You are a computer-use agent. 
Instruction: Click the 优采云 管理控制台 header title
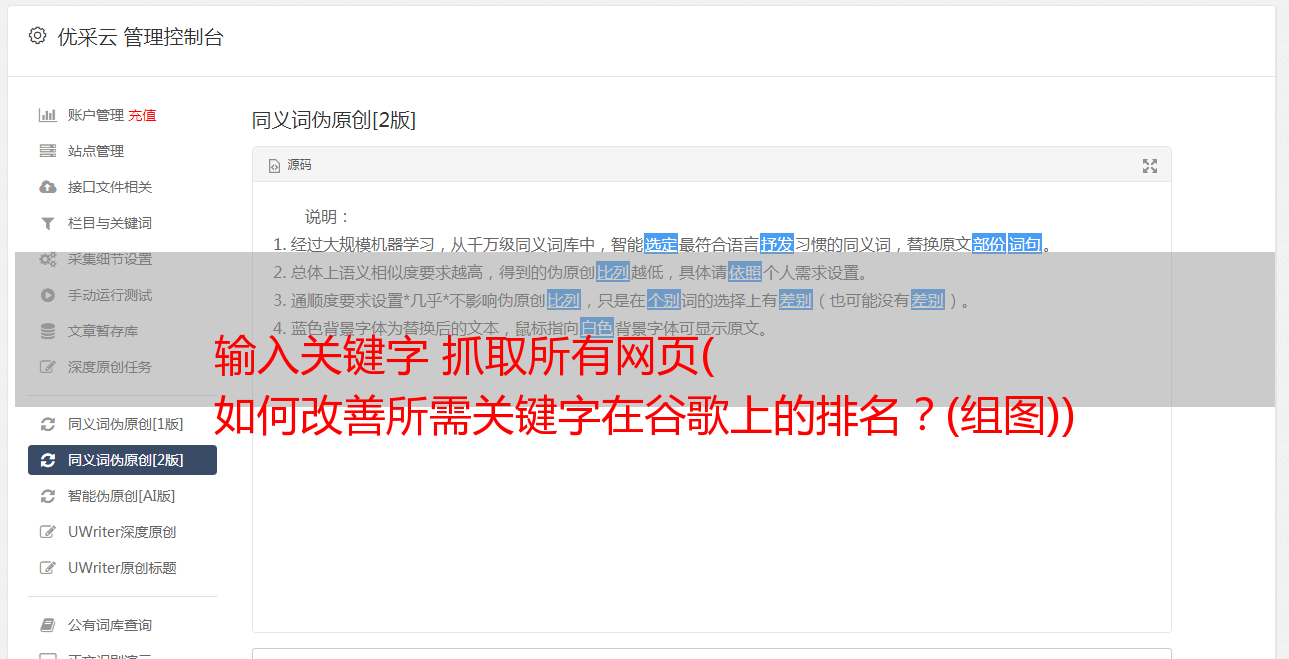pyautogui.click(x=140, y=37)
